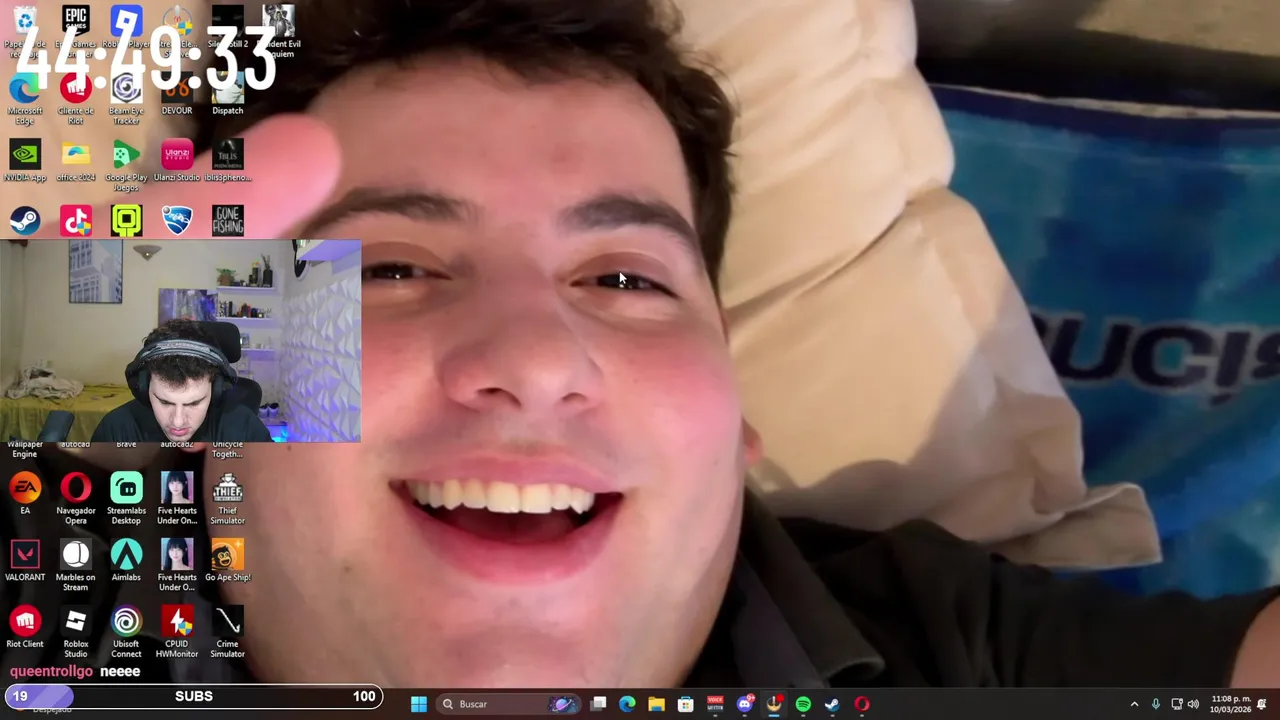Image resolution: width=1280 pixels, height=720 pixels.
Task: Open File Explorer from the taskbar
Action: point(656,704)
